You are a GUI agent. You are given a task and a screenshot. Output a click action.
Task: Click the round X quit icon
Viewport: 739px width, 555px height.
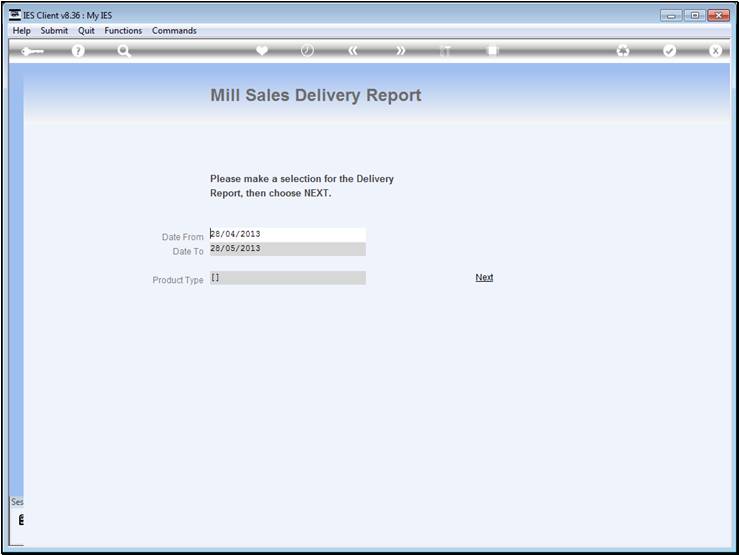click(715, 50)
